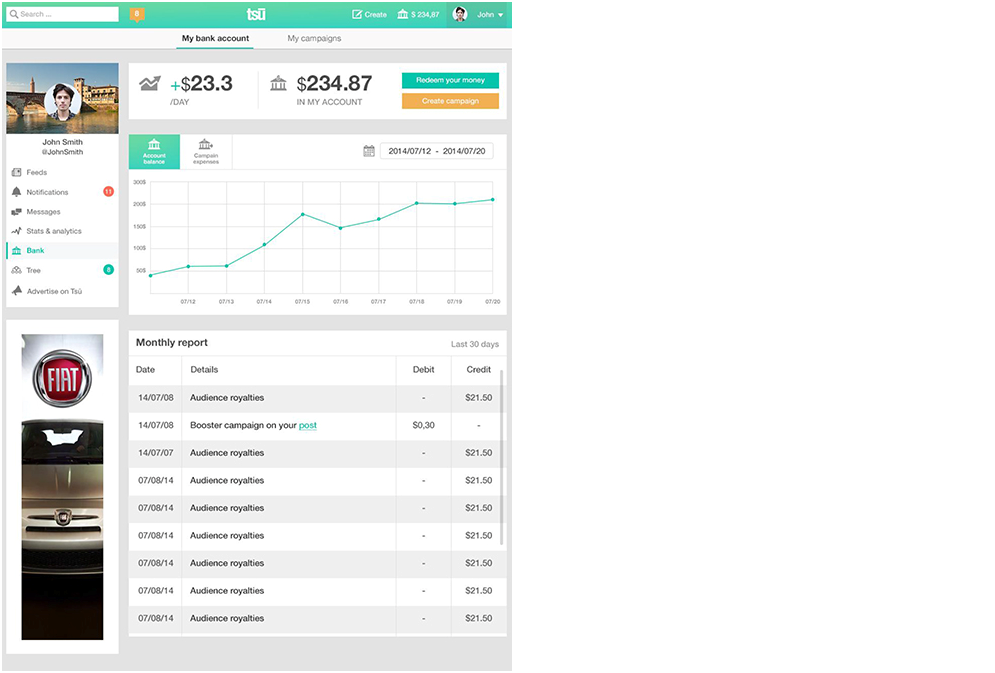
Task: Click the Stats & analytics chart icon
Action: click(x=16, y=231)
